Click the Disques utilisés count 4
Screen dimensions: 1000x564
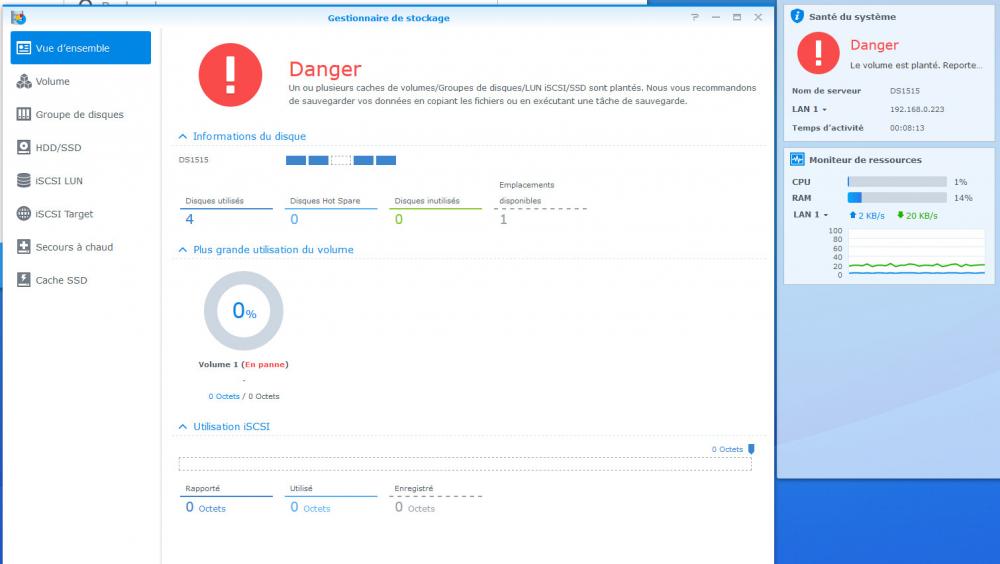(x=189, y=219)
